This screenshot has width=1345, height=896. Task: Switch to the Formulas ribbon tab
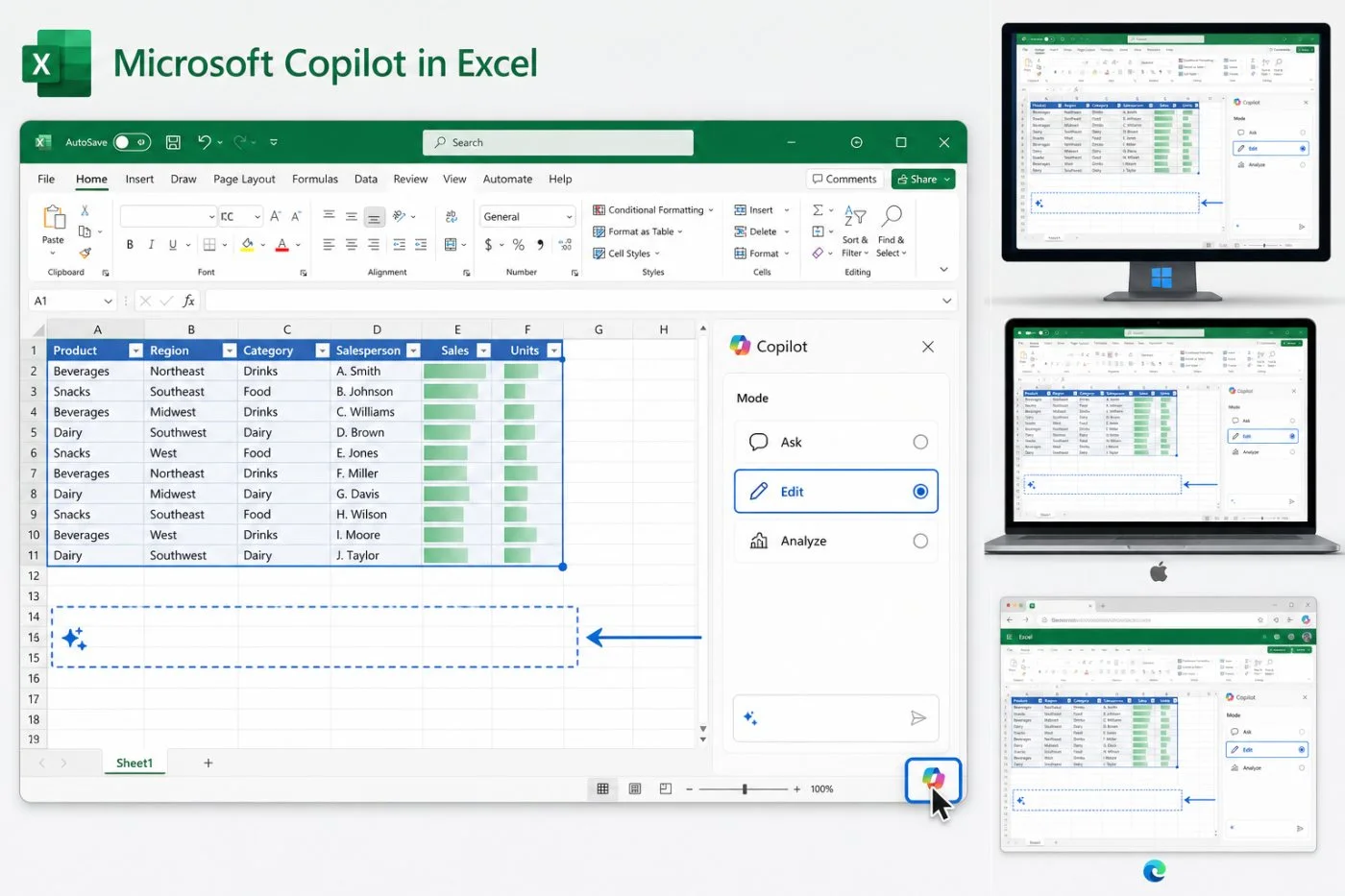click(315, 179)
